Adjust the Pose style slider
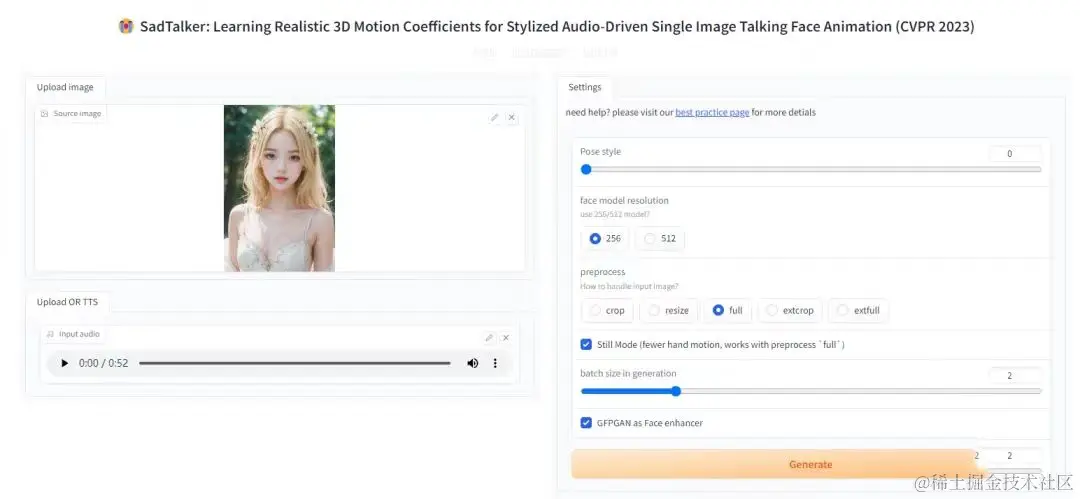The height and width of the screenshot is (499, 1080). pyautogui.click(x=811, y=169)
